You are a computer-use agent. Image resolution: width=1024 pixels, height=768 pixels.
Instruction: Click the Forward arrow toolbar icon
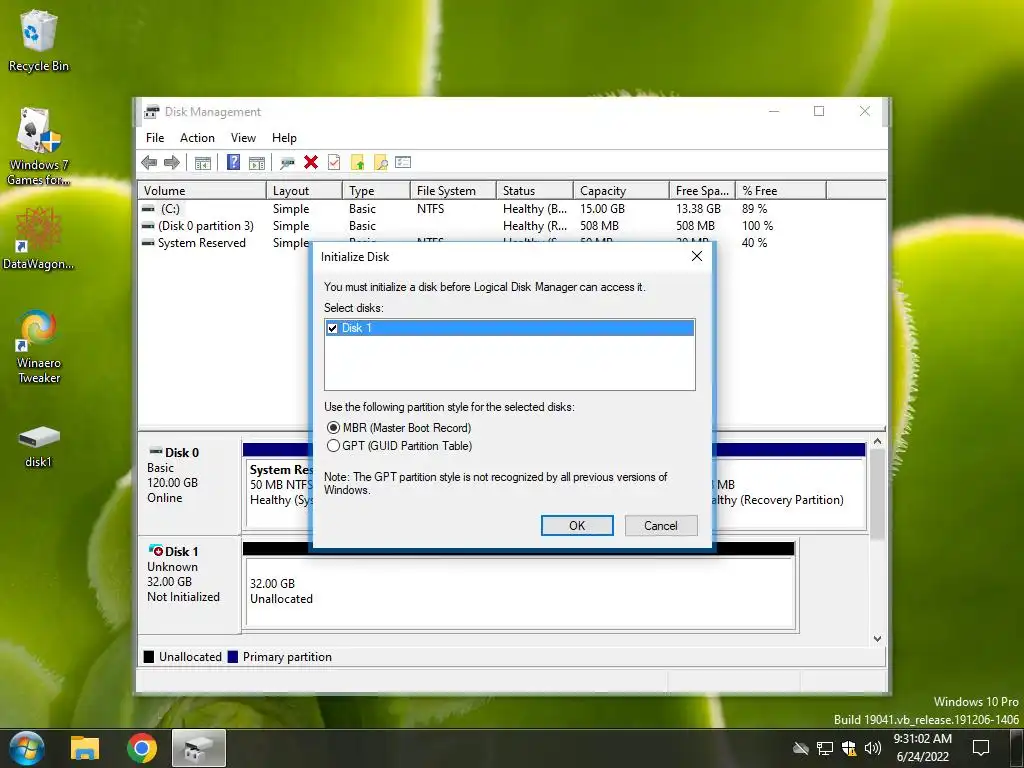[x=172, y=163]
